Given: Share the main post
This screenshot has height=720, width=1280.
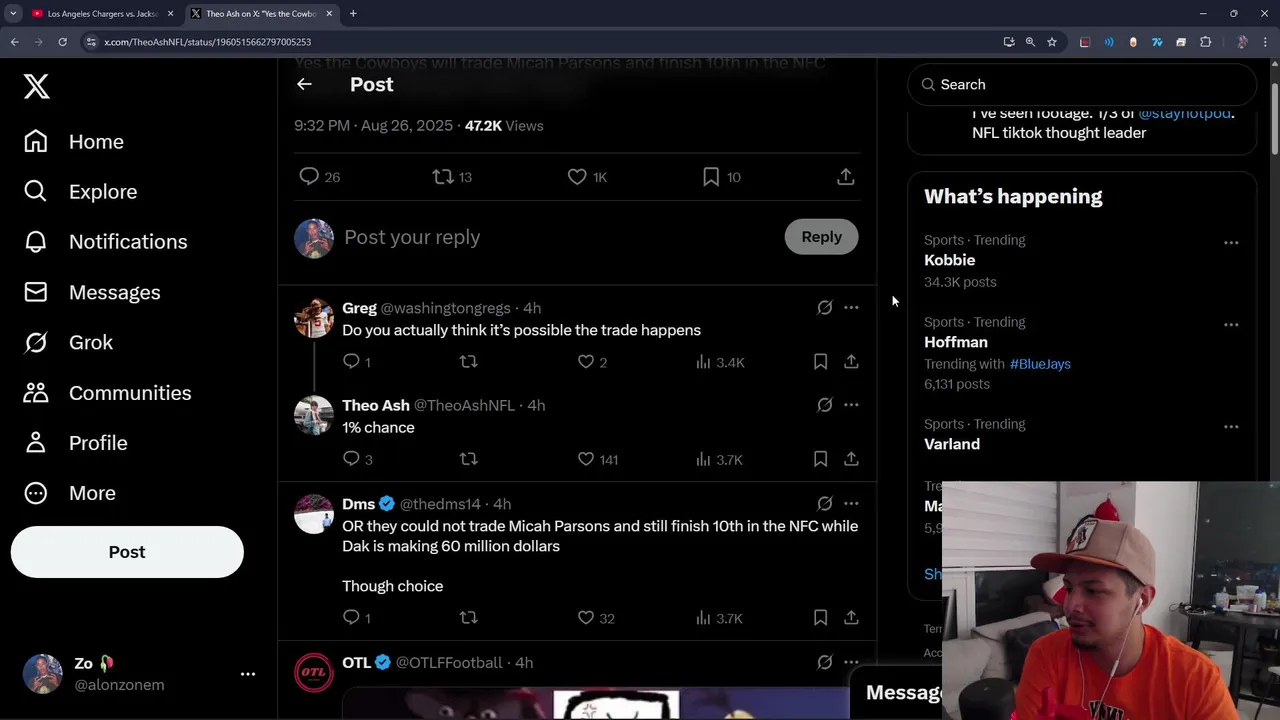Looking at the screenshot, I should [846, 177].
